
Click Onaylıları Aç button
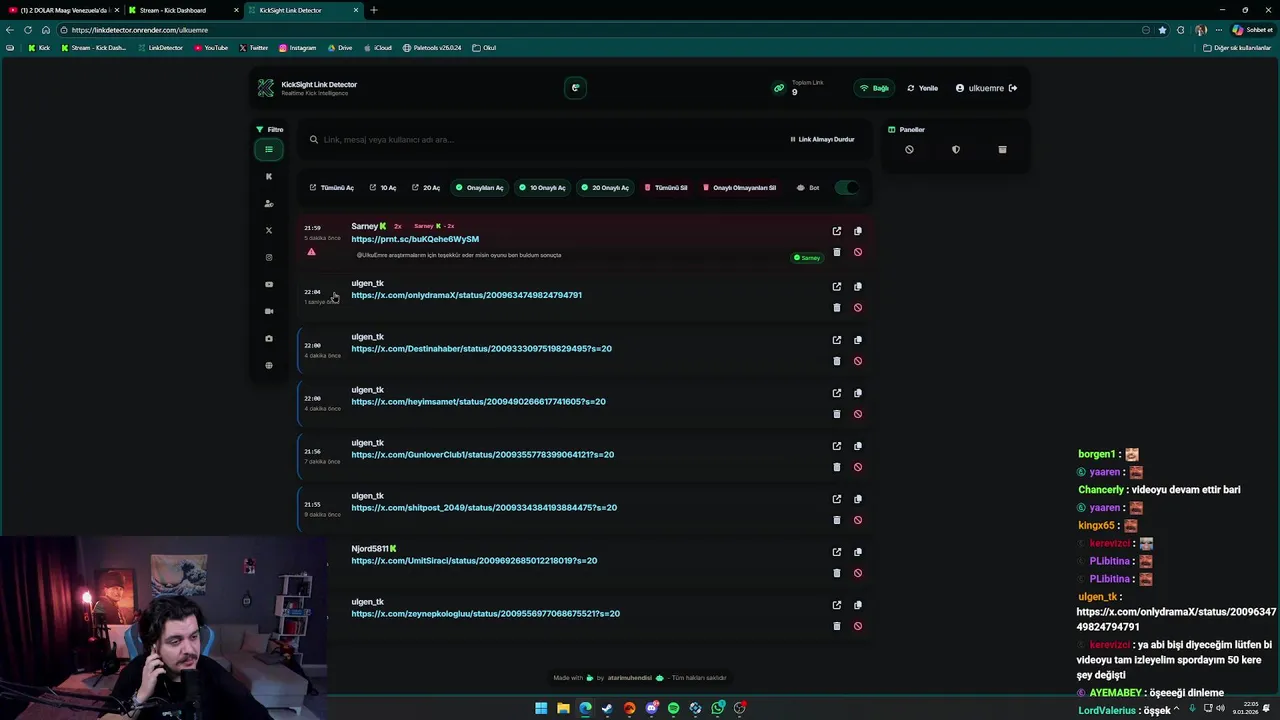[480, 187]
